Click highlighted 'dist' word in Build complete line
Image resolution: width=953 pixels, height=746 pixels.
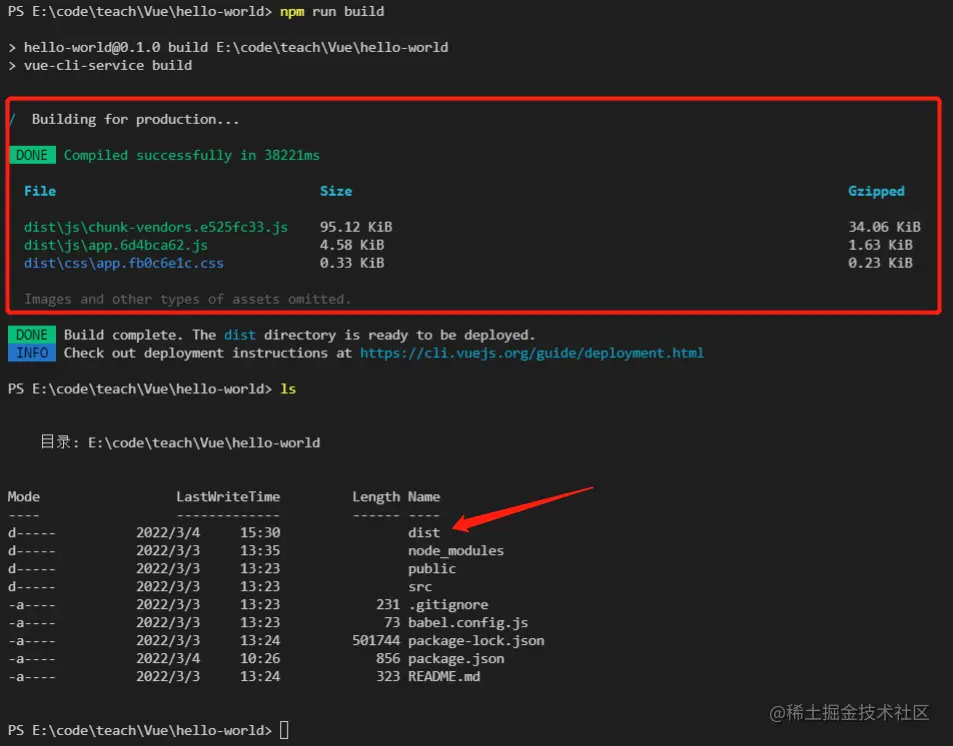click(x=239, y=335)
